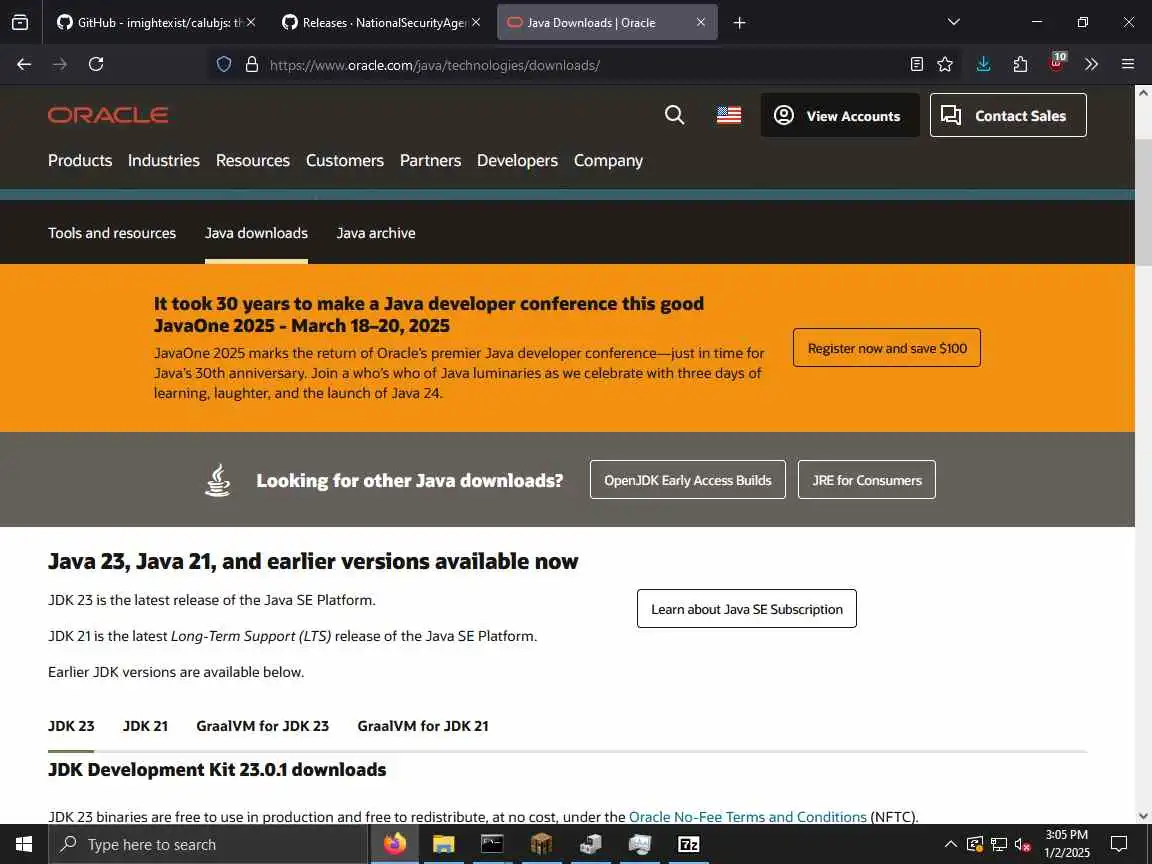
Task: Click Contact Sales button
Action: click(1008, 115)
